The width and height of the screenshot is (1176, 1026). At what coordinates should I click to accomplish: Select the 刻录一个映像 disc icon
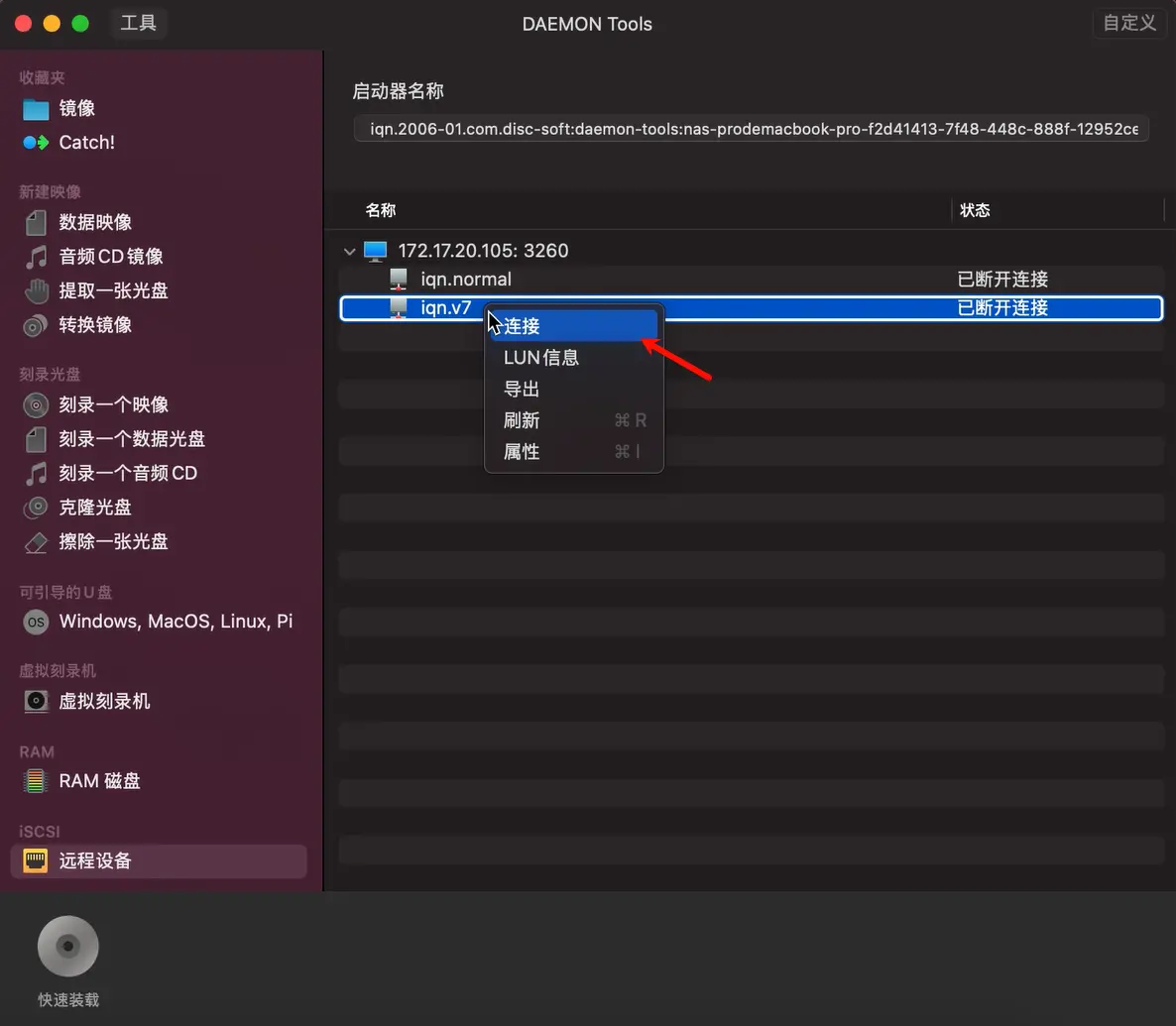click(x=36, y=405)
